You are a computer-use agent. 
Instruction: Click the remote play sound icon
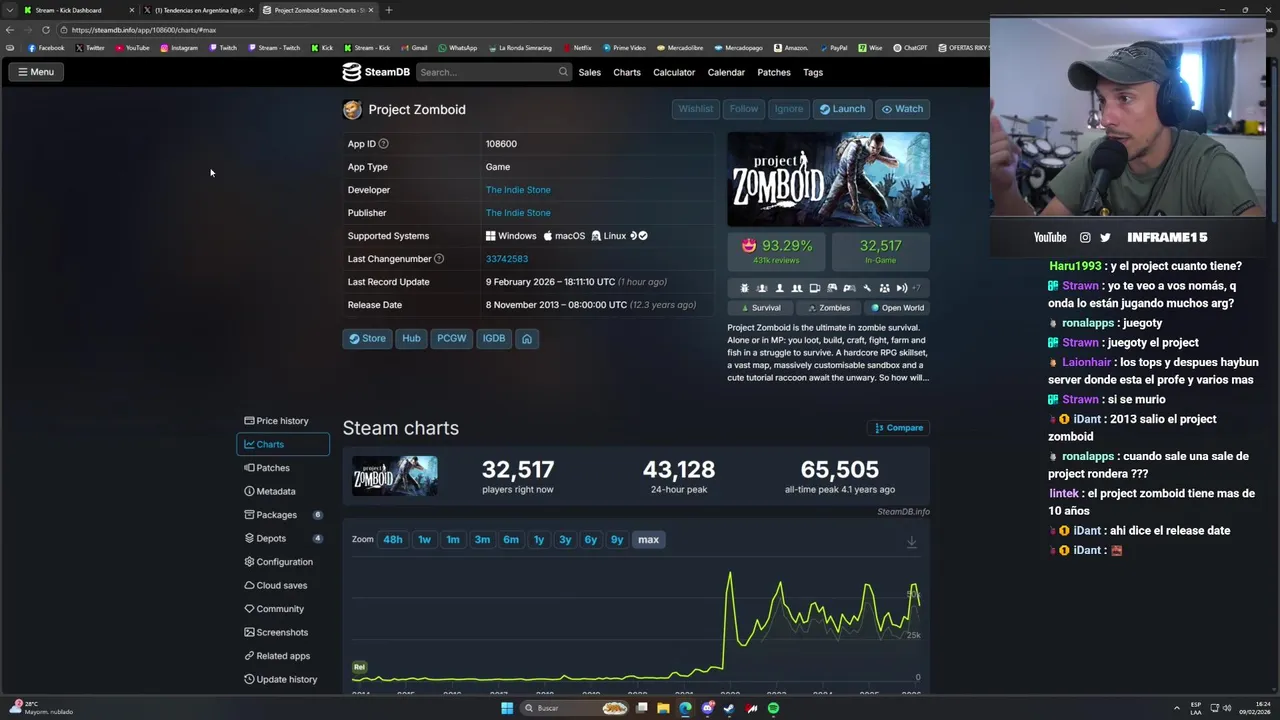pyautogui.click(x=902, y=288)
